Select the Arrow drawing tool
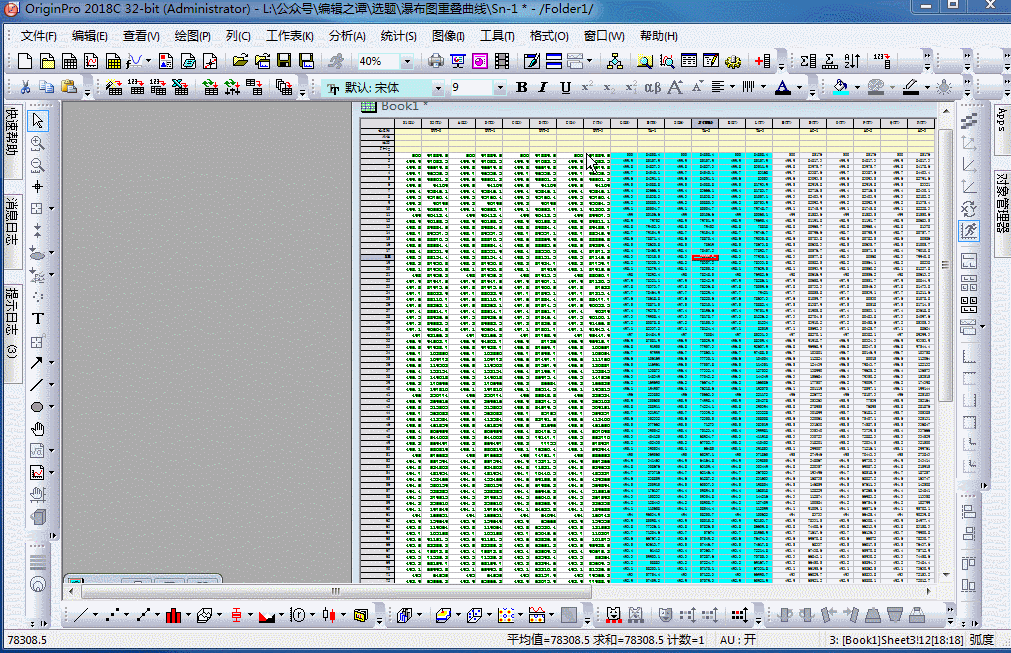 tap(38, 363)
